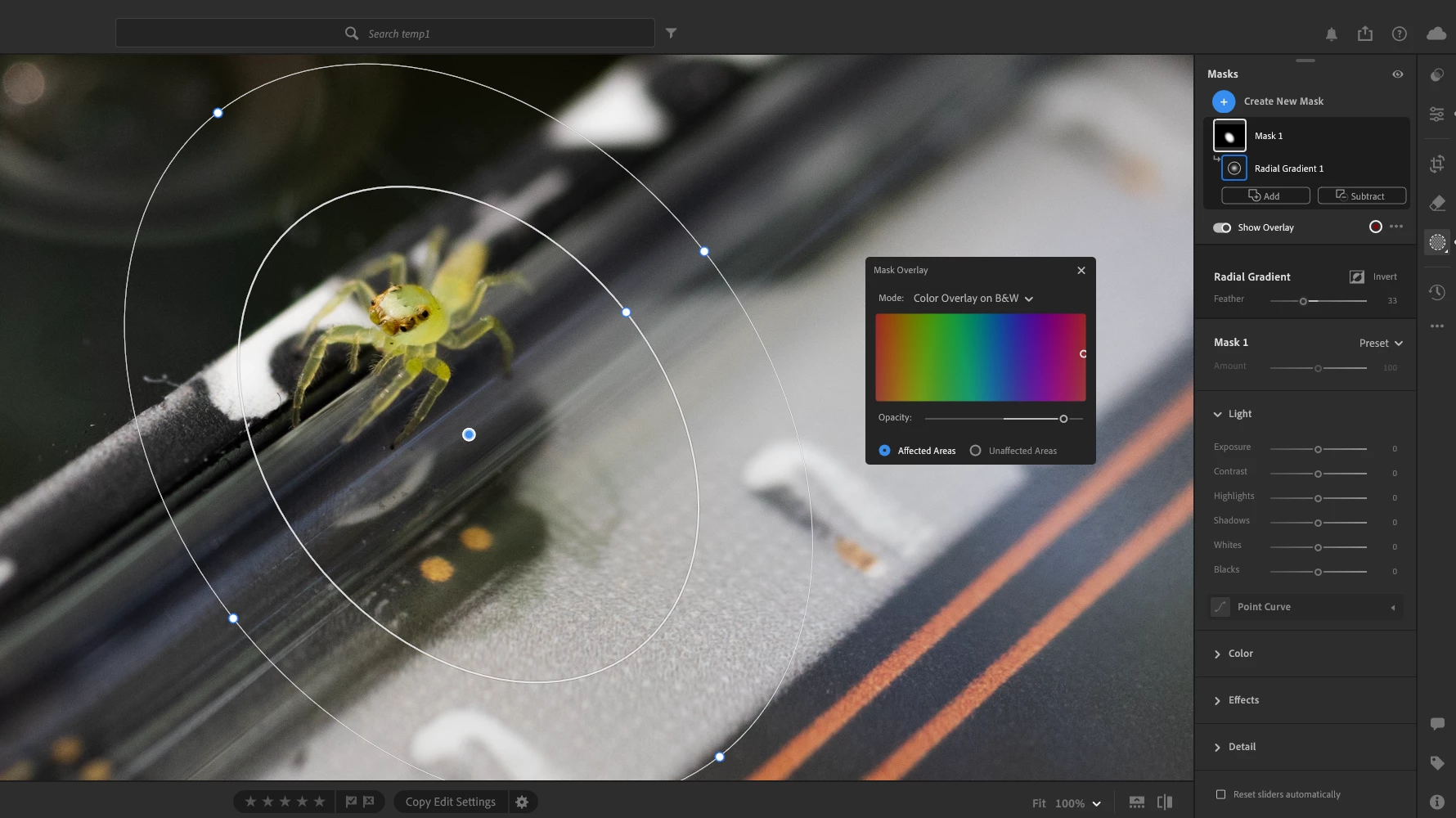
Task: Open the cloud sync status icon
Action: 1436,34
